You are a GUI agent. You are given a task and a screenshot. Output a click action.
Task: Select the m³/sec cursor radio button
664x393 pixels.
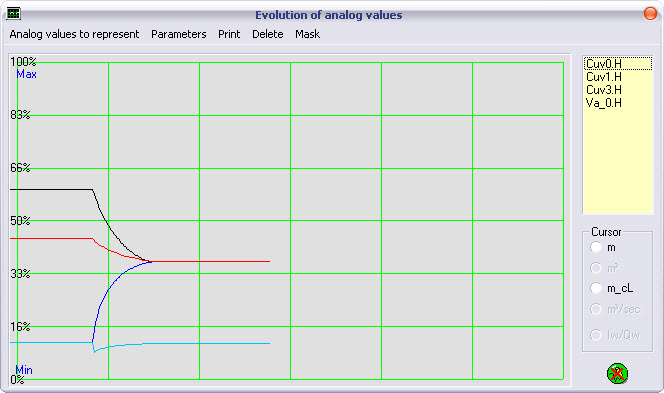pyautogui.click(x=596, y=309)
